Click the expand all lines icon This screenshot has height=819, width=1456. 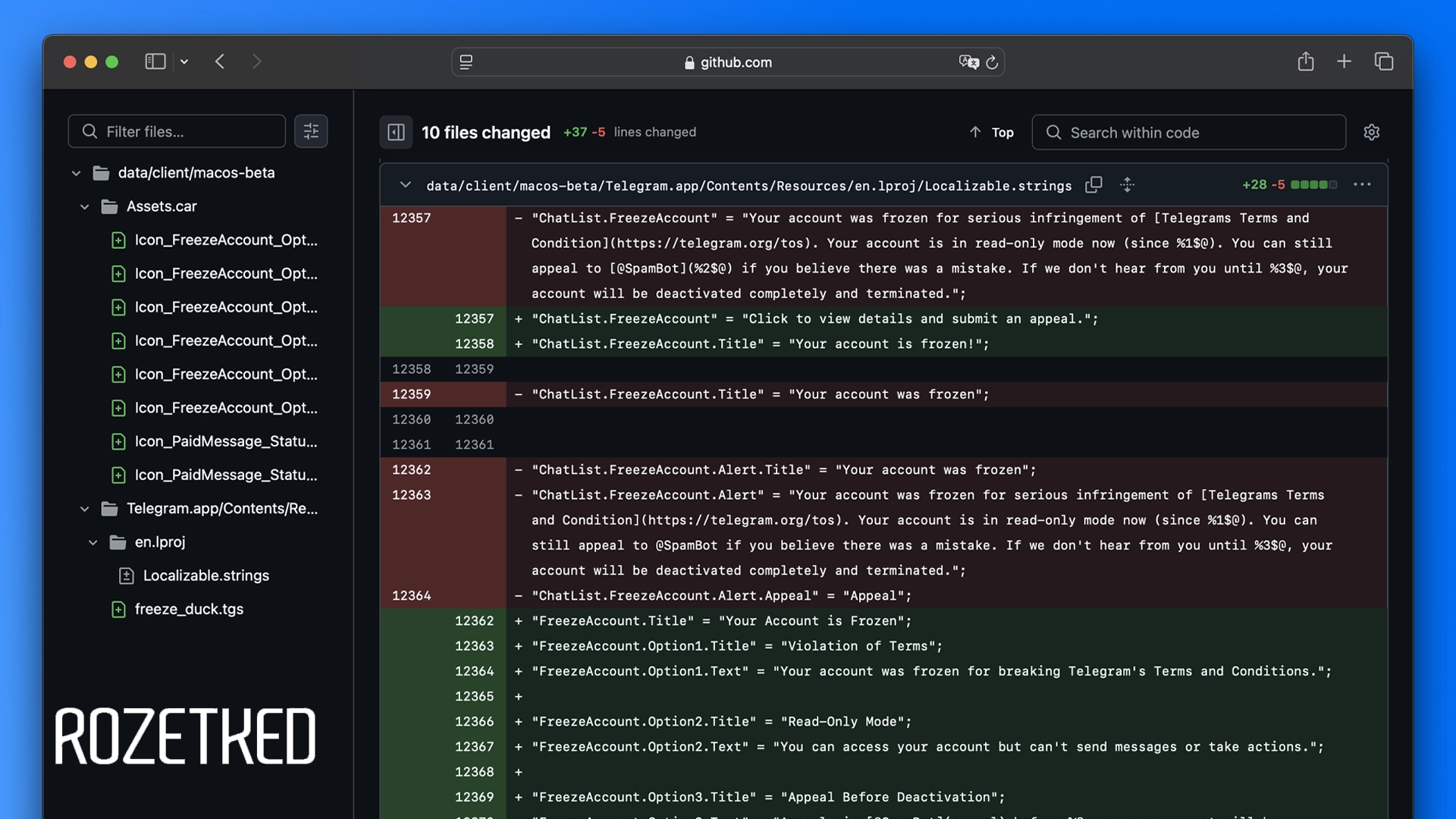(1127, 185)
